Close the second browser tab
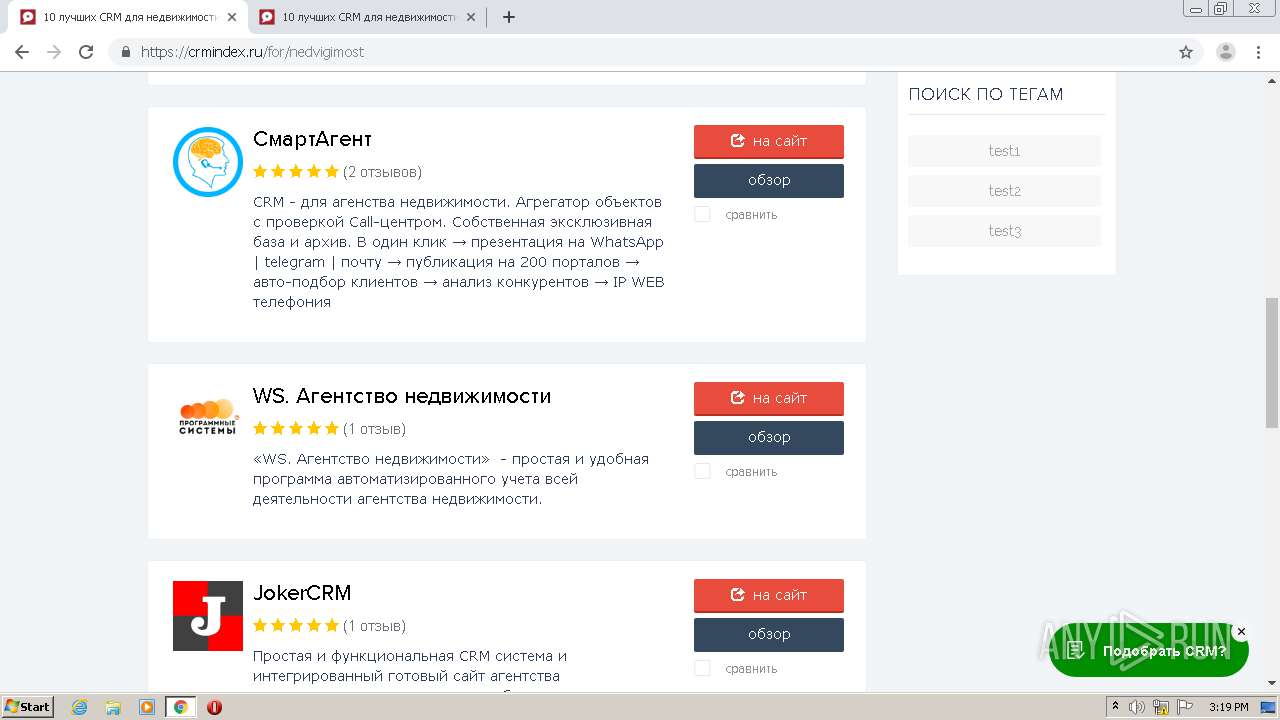The image size is (1280, 720). [471, 17]
